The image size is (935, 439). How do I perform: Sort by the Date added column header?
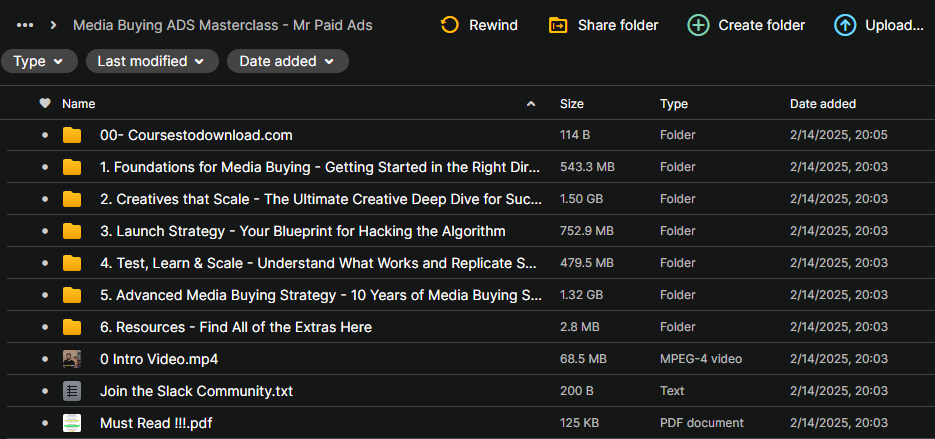click(x=823, y=104)
